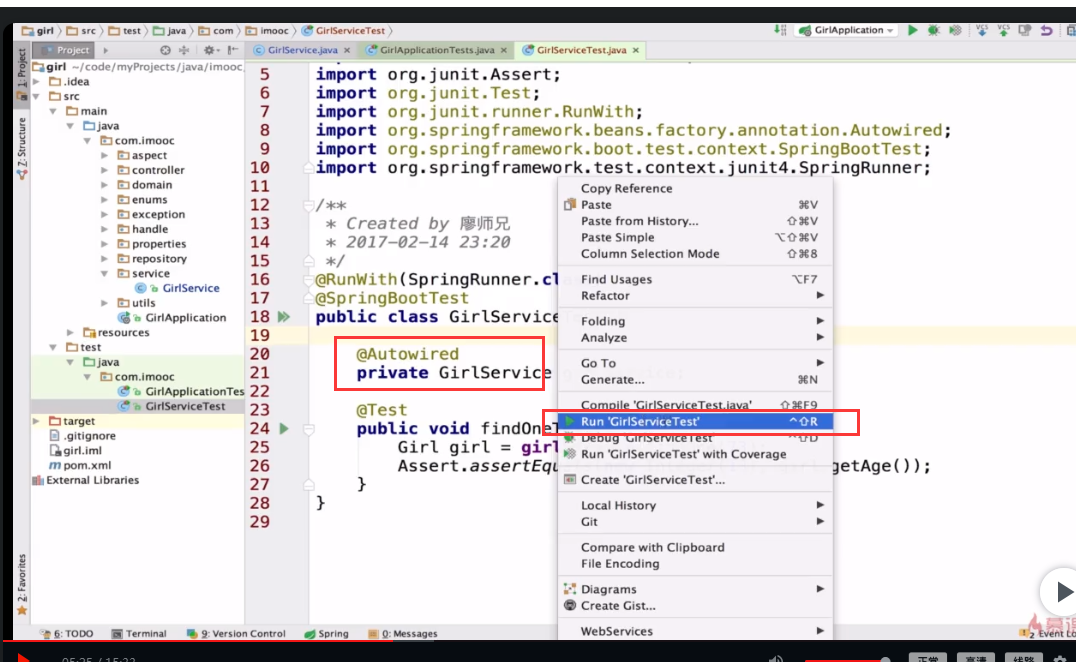Screen dimensions: 1076x662
Task: Choose Find Usages in context menu
Action: click(695, 279)
